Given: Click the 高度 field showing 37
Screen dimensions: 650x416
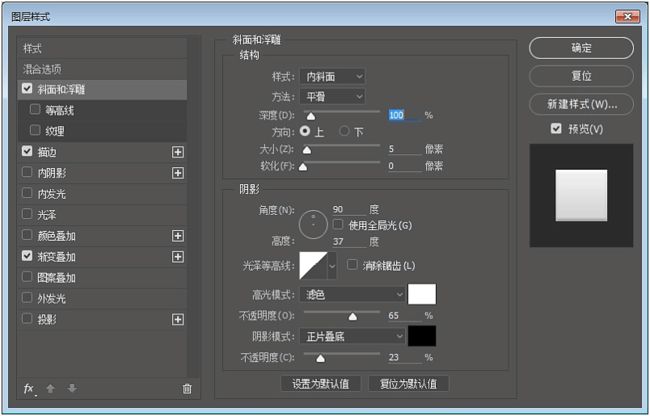Looking at the screenshot, I should pos(349,242).
